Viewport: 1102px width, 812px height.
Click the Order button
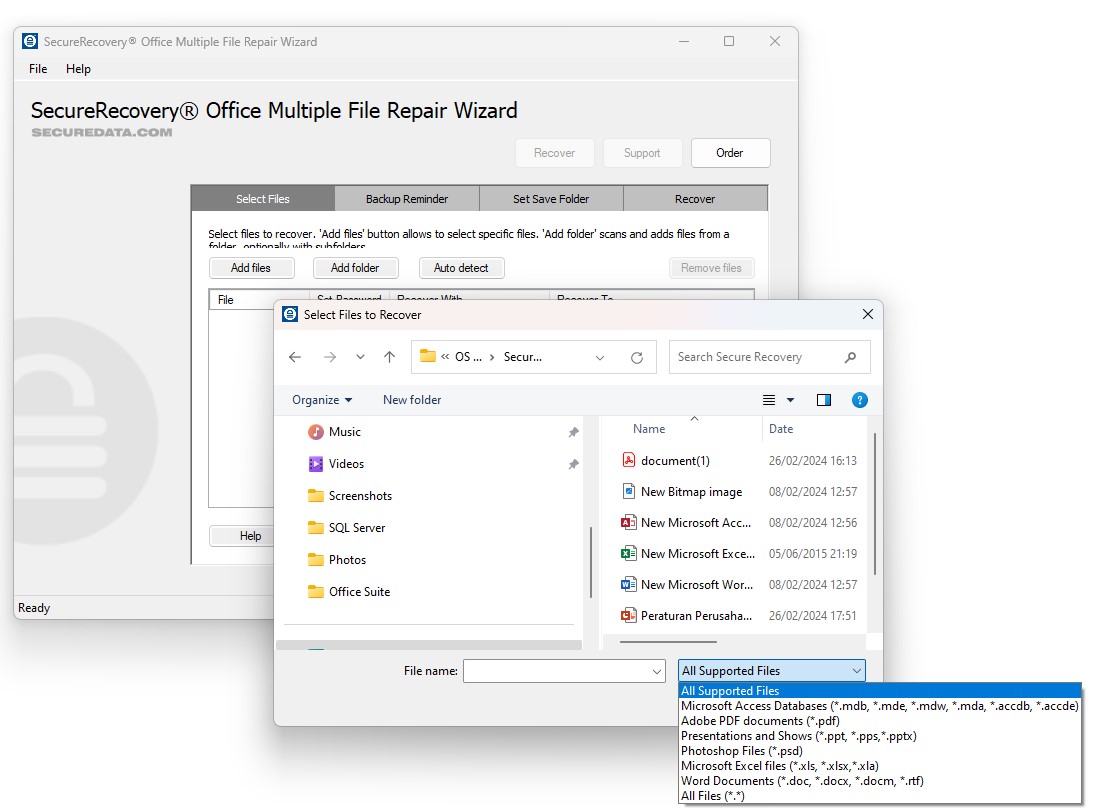(x=730, y=152)
